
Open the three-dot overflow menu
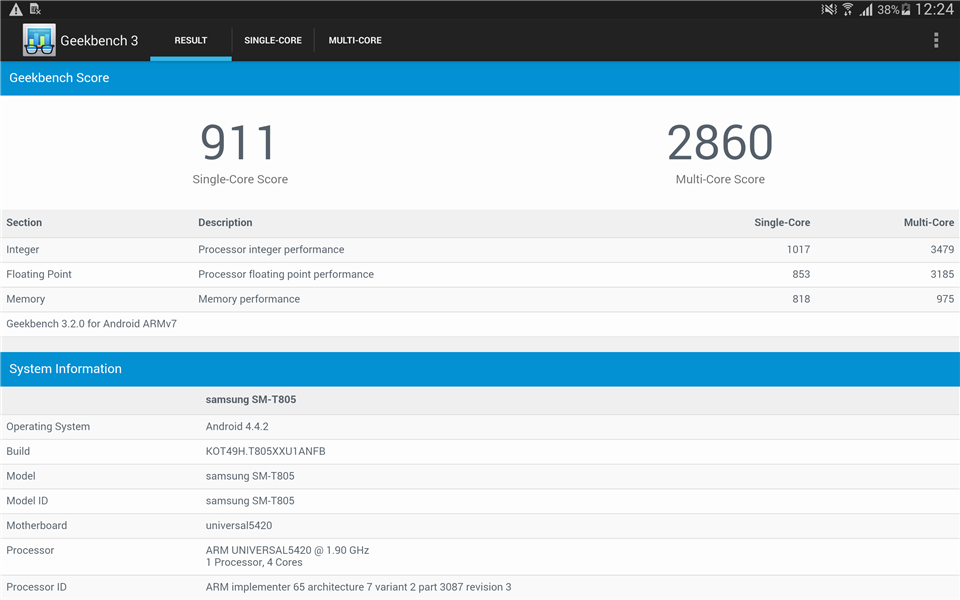pyautogui.click(x=936, y=40)
